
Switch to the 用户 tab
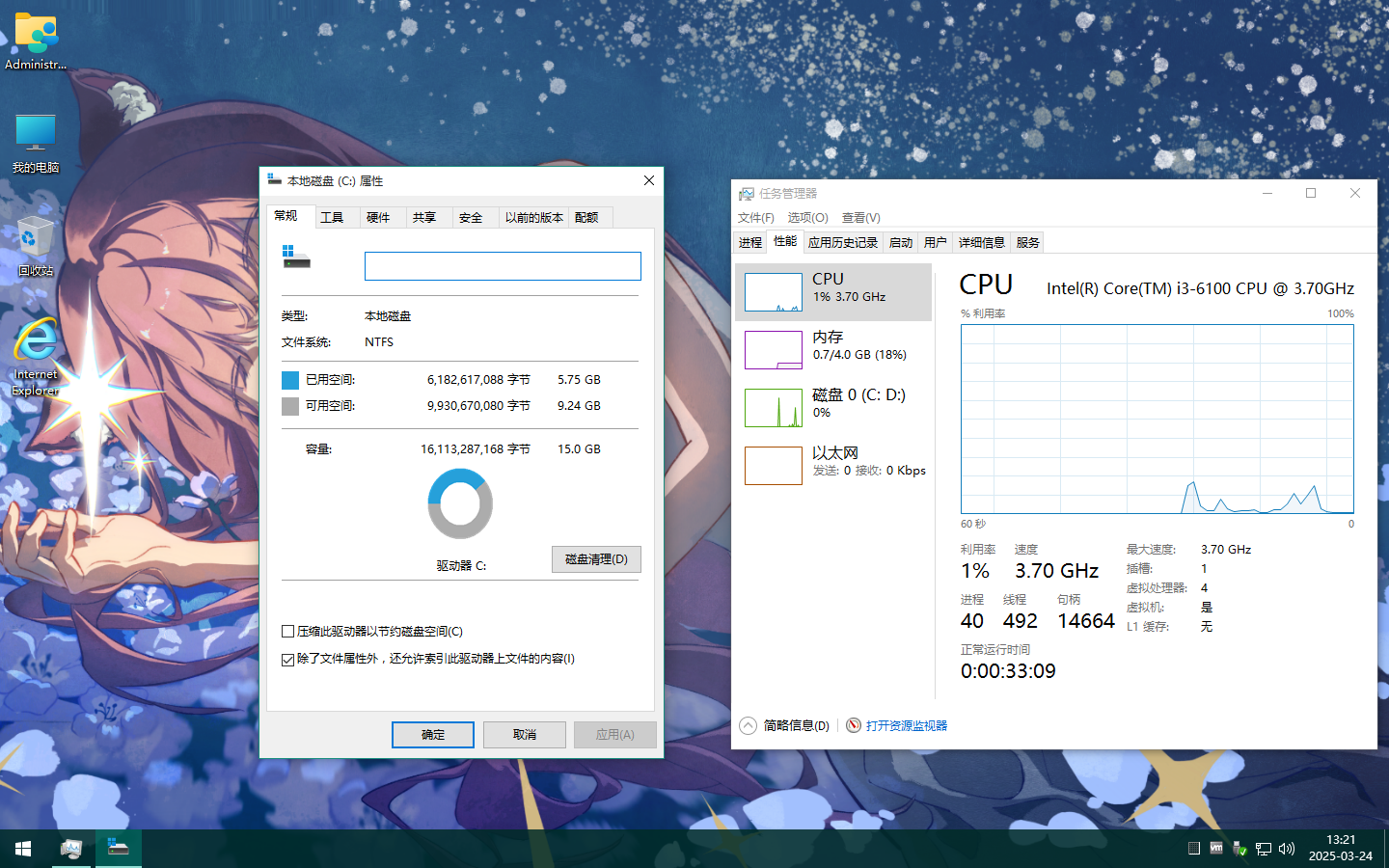point(936,243)
